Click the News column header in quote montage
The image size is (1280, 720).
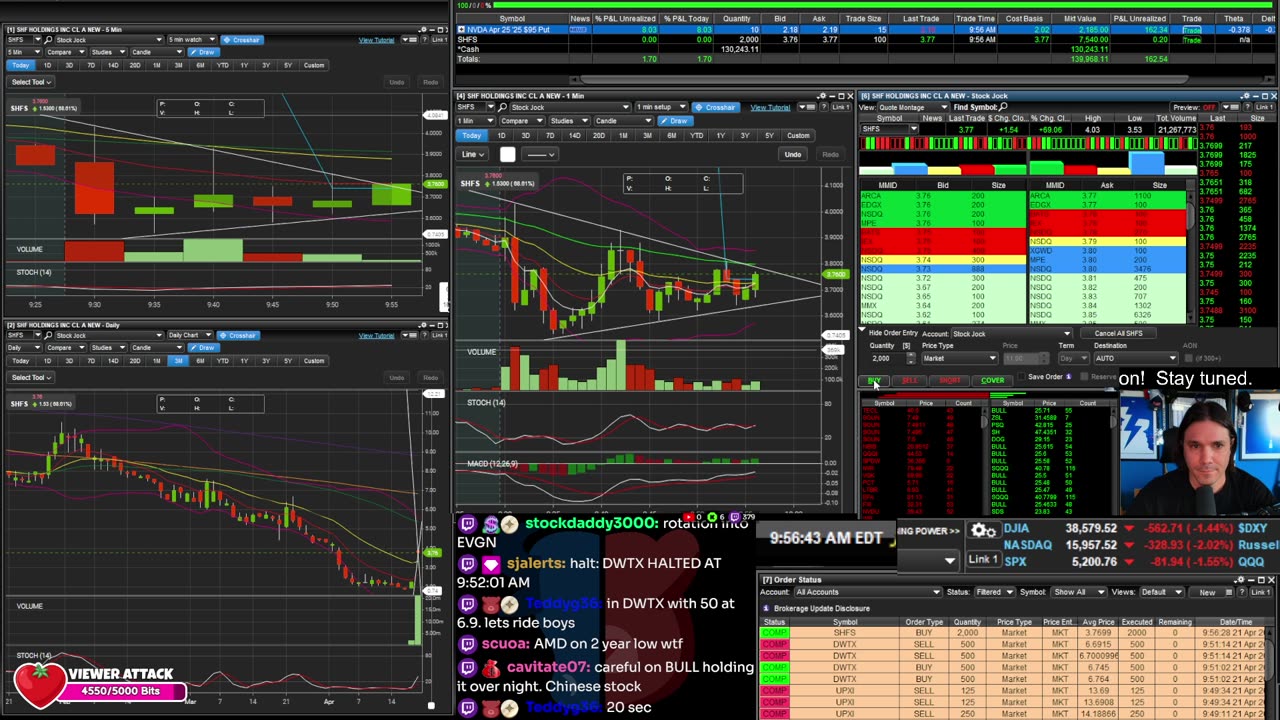pyautogui.click(x=931, y=119)
